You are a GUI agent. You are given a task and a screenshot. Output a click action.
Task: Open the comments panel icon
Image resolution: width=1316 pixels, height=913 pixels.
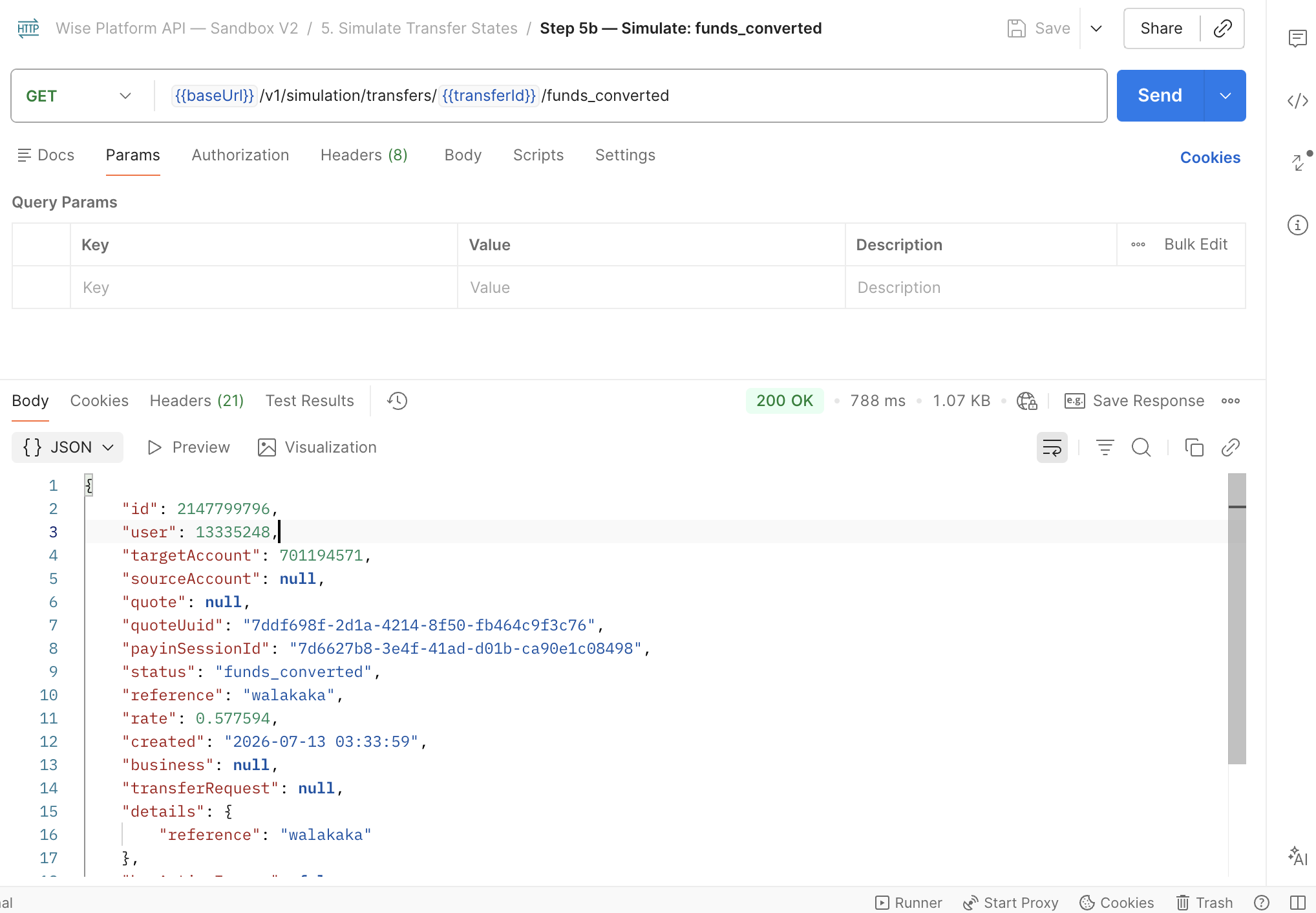tap(1297, 39)
